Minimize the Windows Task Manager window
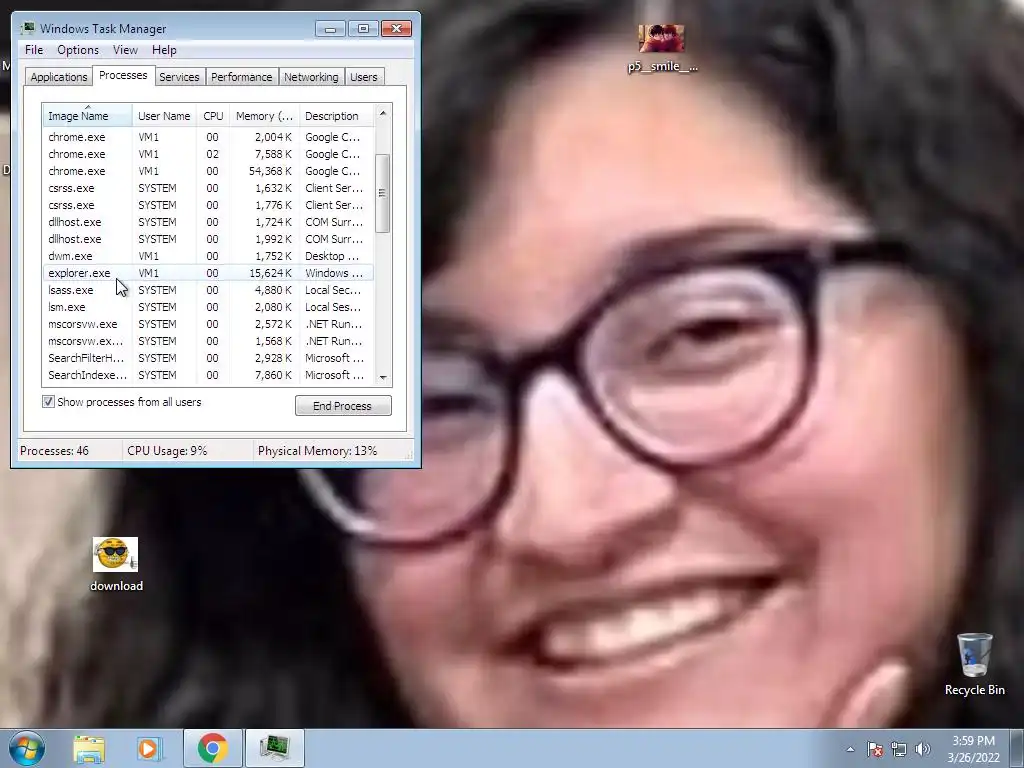The image size is (1024, 768). coord(330,29)
